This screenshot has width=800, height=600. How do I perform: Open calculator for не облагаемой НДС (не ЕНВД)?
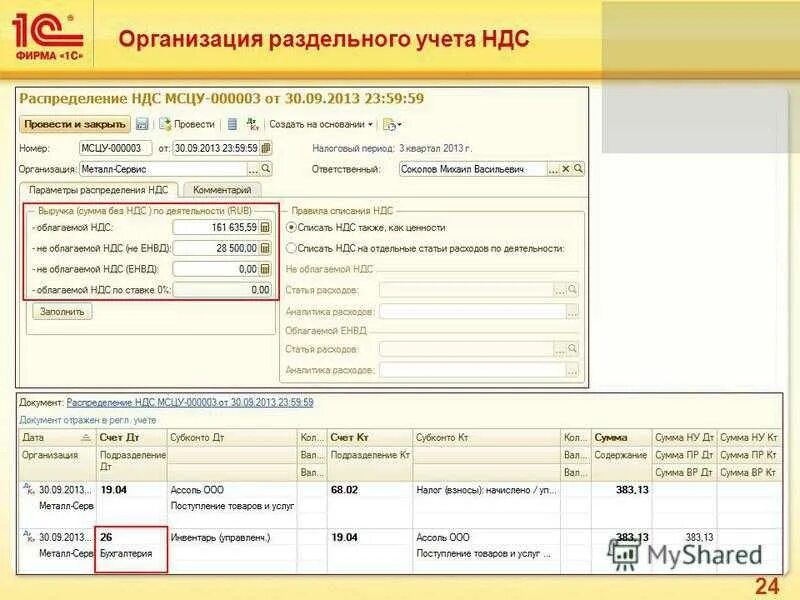pyautogui.click(x=265, y=248)
